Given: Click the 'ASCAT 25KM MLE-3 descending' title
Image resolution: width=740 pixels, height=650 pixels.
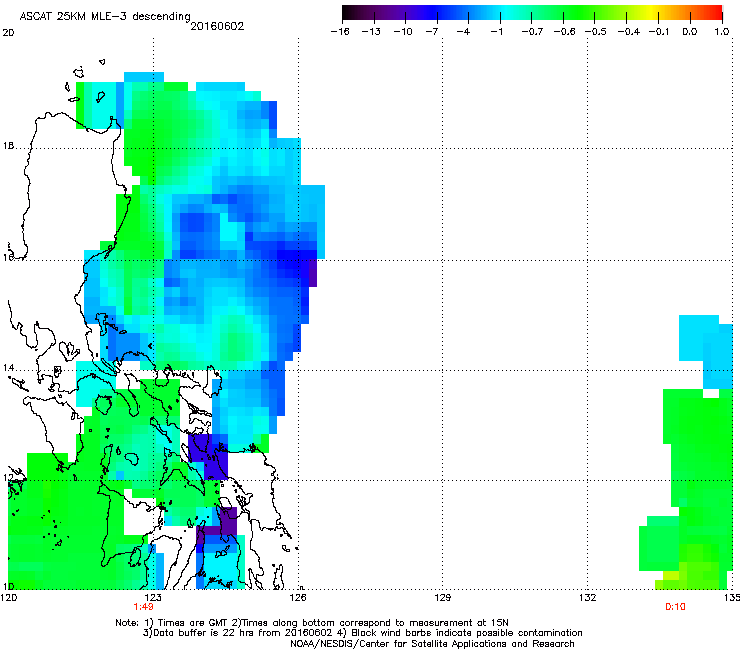Looking at the screenshot, I should point(105,17).
